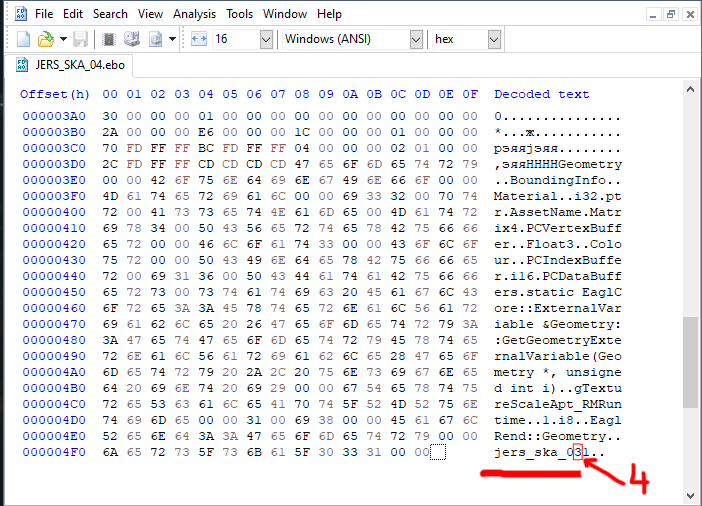Click decoded text 'metry *, unsigne'
This screenshot has width=702, height=506.
click(x=557, y=372)
